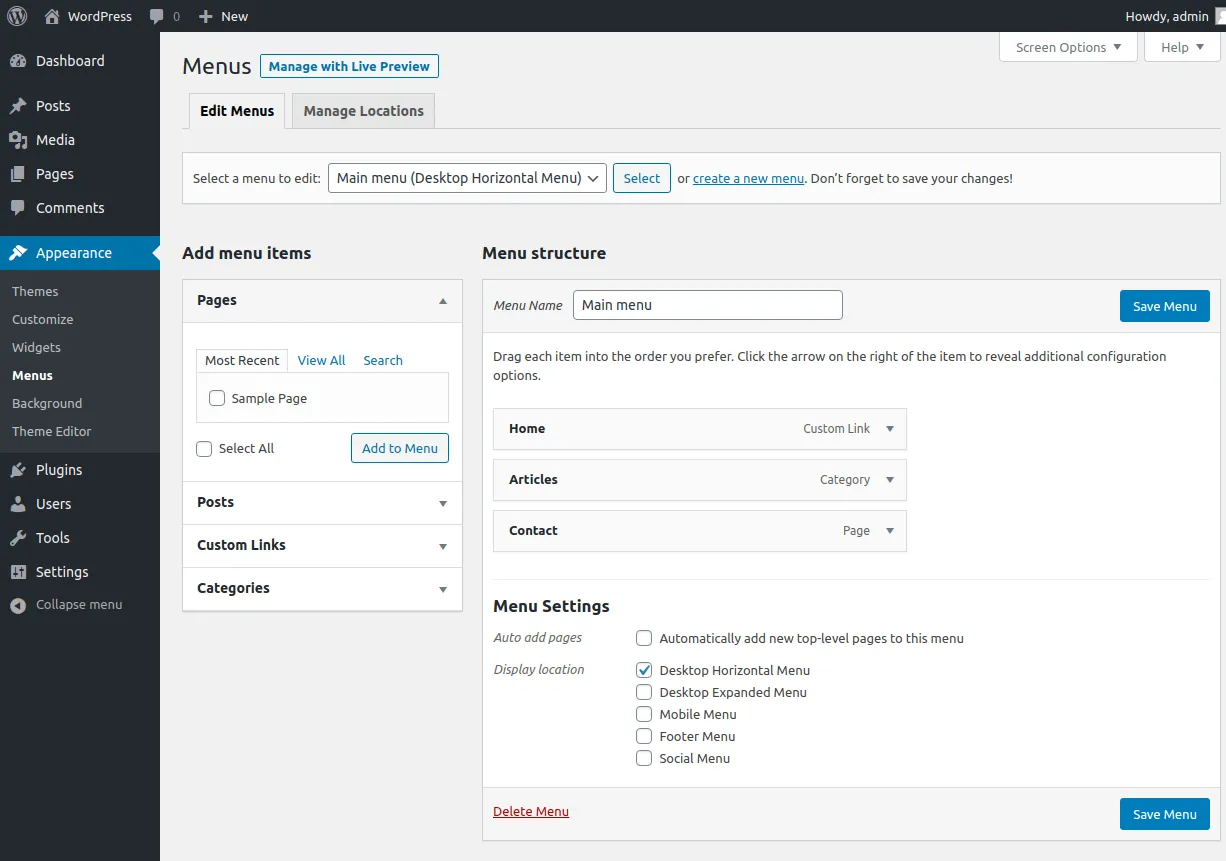Expand the Contact menu item arrow

[x=890, y=531]
